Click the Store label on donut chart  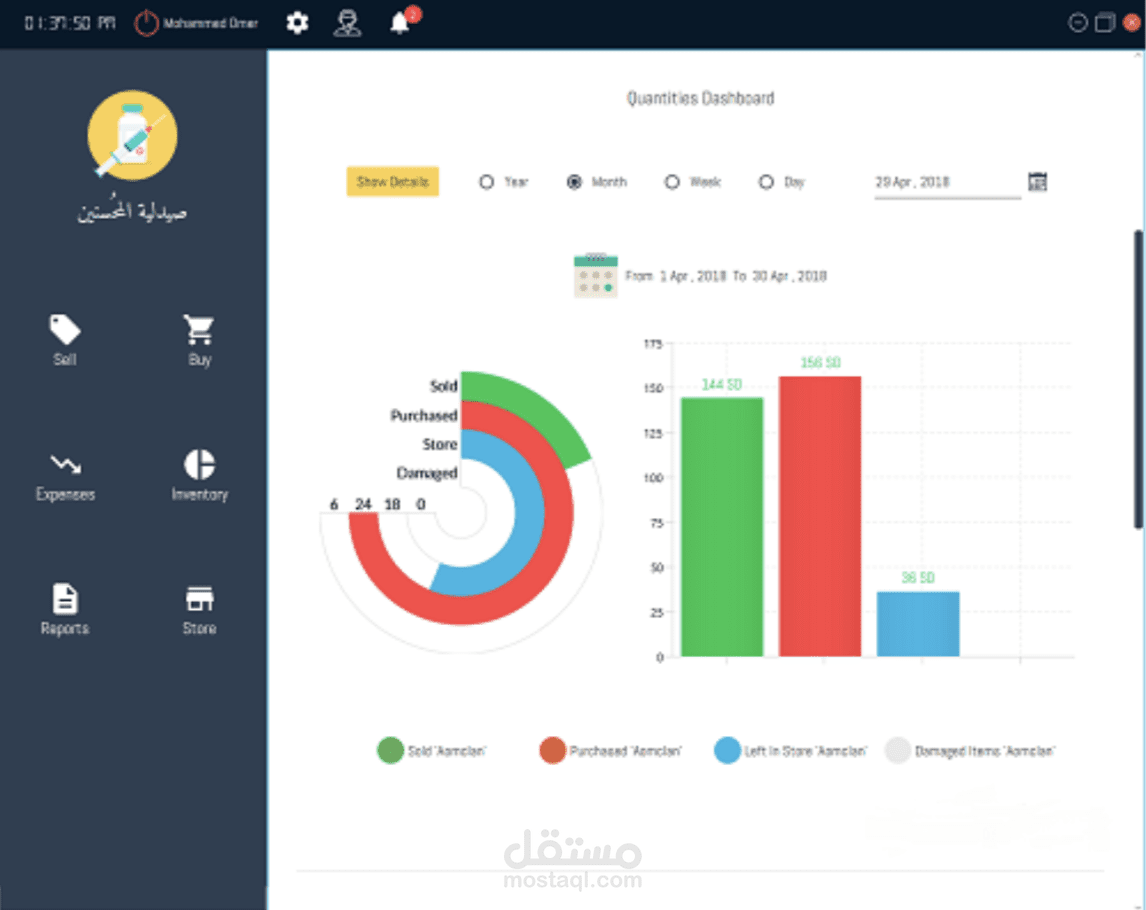click(x=439, y=444)
